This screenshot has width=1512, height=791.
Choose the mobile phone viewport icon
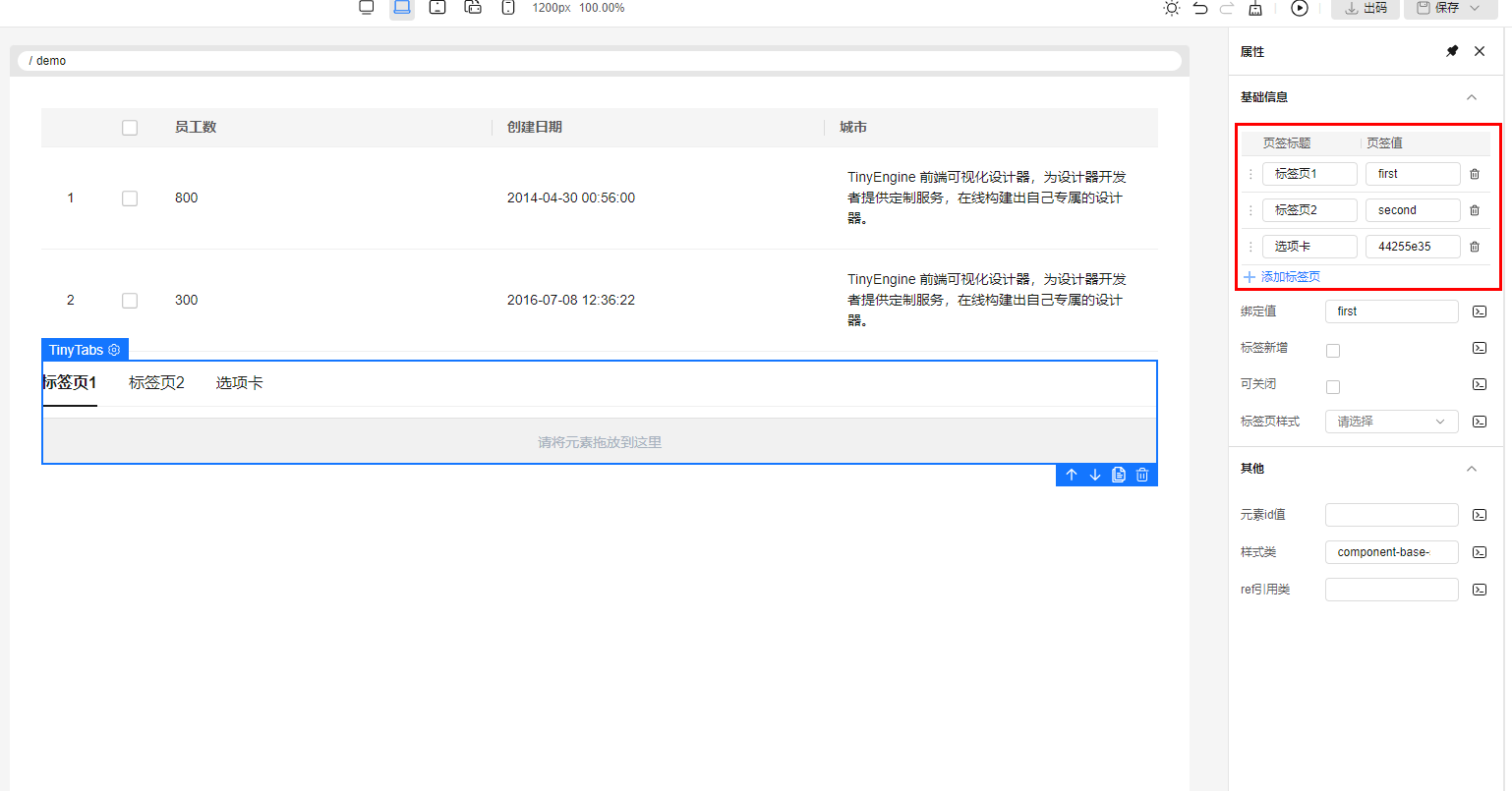point(508,8)
